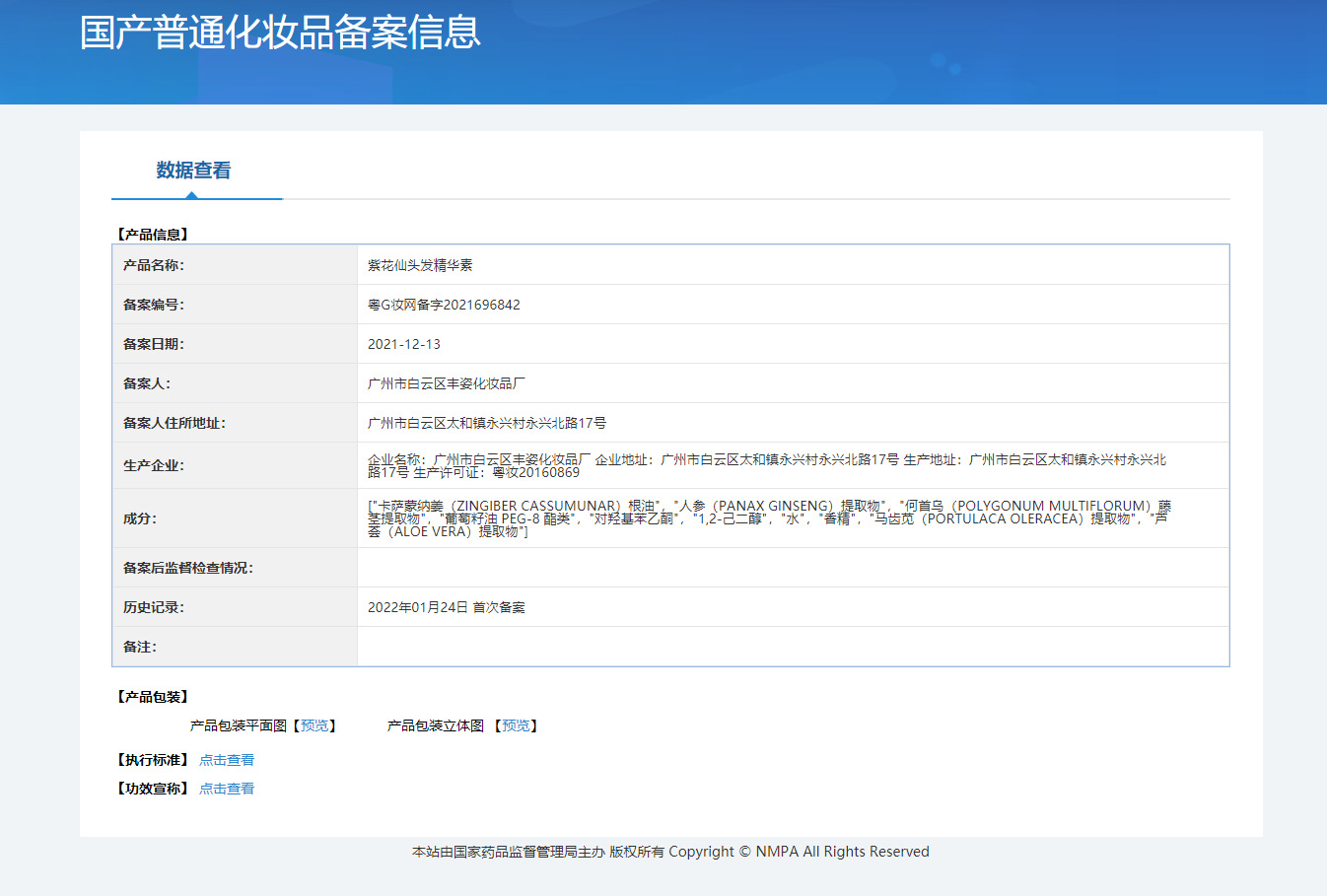The height and width of the screenshot is (896, 1327).
Task: Select the filing date 2021-12-13
Action: tap(404, 344)
